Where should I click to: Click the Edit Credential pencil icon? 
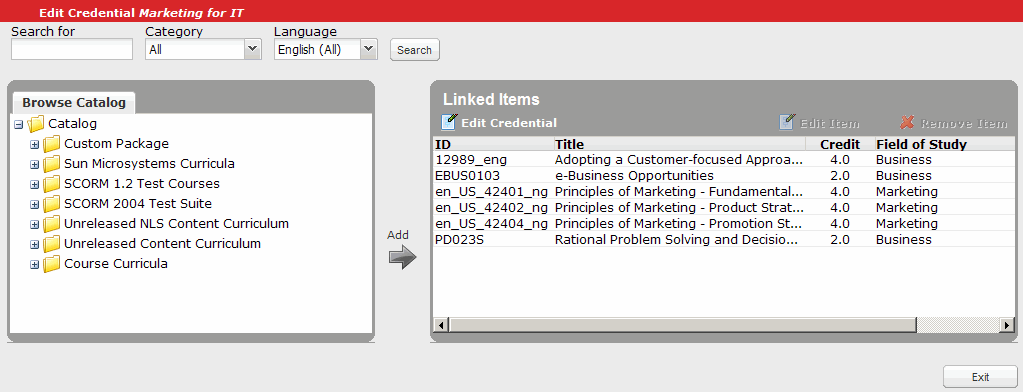click(450, 123)
